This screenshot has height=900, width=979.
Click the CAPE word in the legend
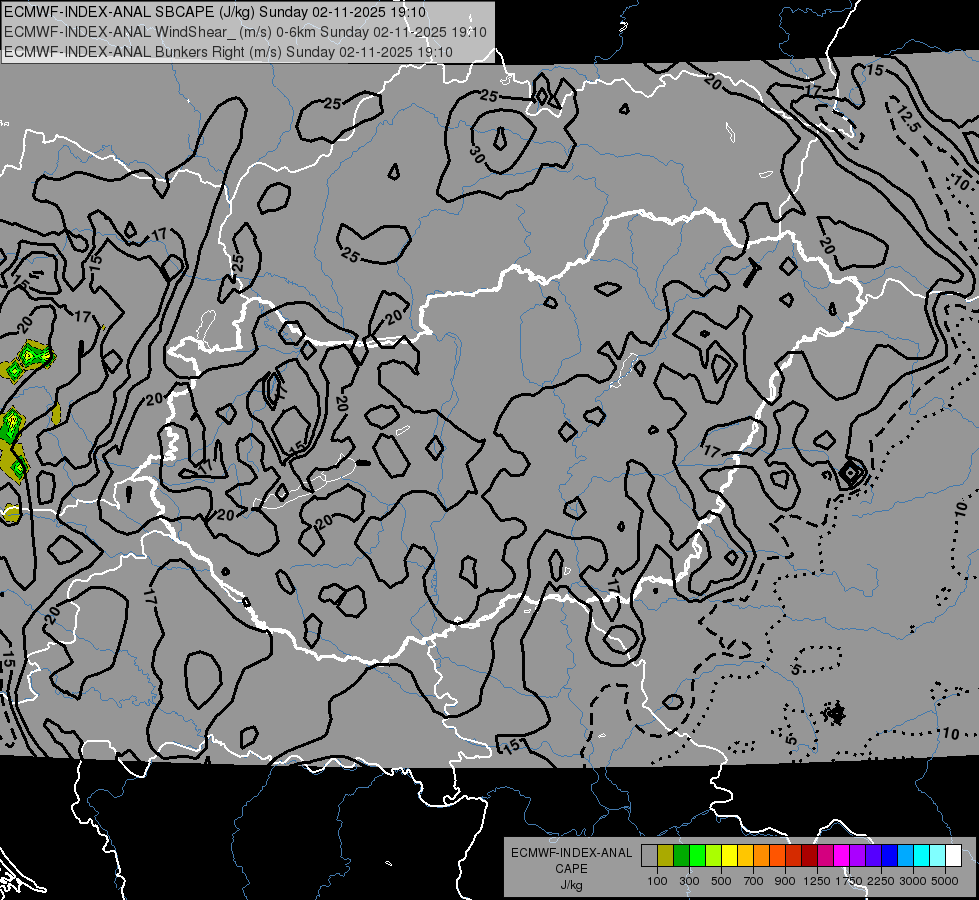(571, 869)
